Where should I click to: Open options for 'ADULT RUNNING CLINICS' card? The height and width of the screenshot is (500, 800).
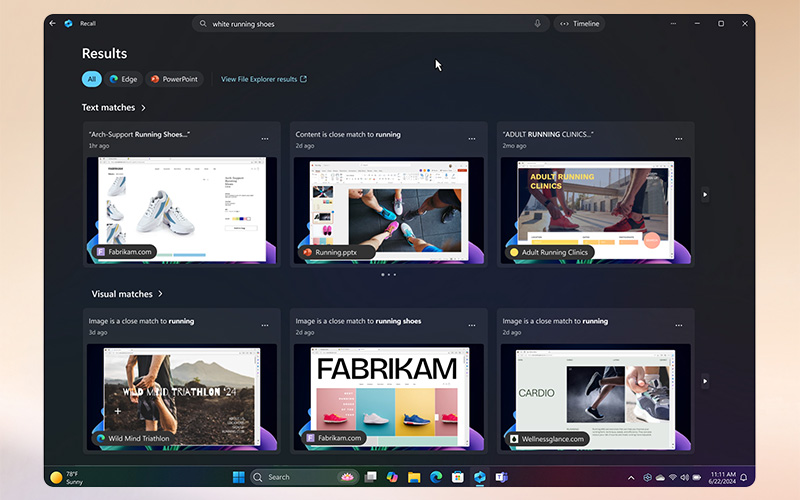point(679,139)
